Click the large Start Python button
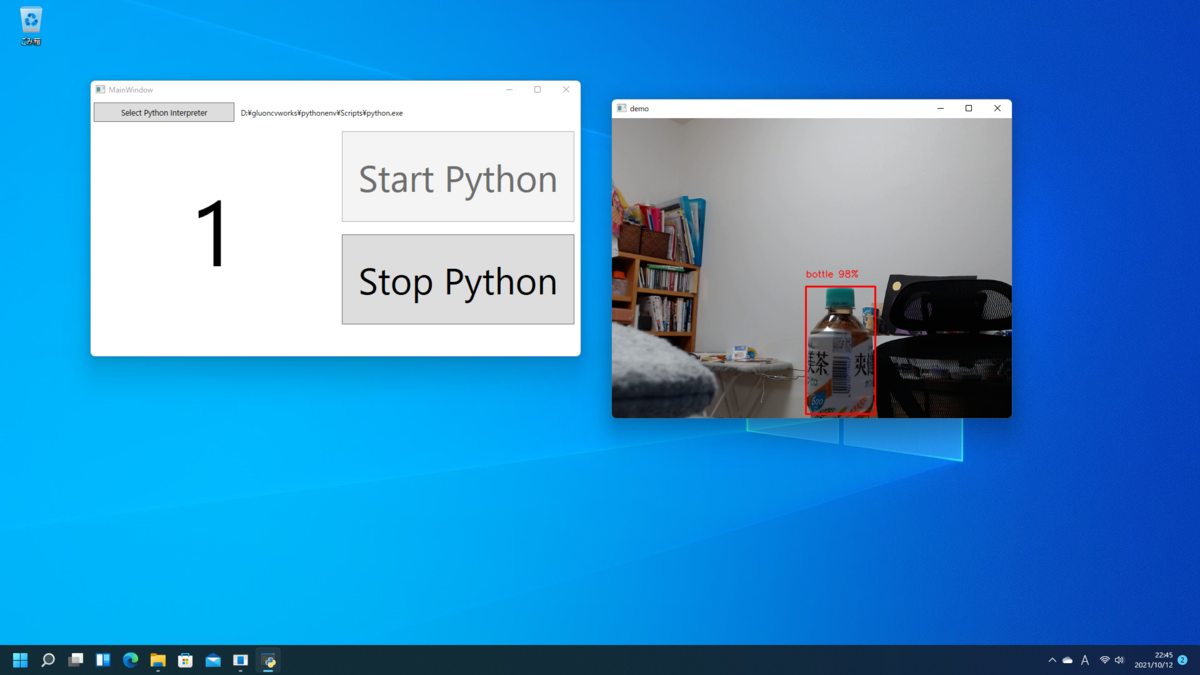 coord(458,177)
